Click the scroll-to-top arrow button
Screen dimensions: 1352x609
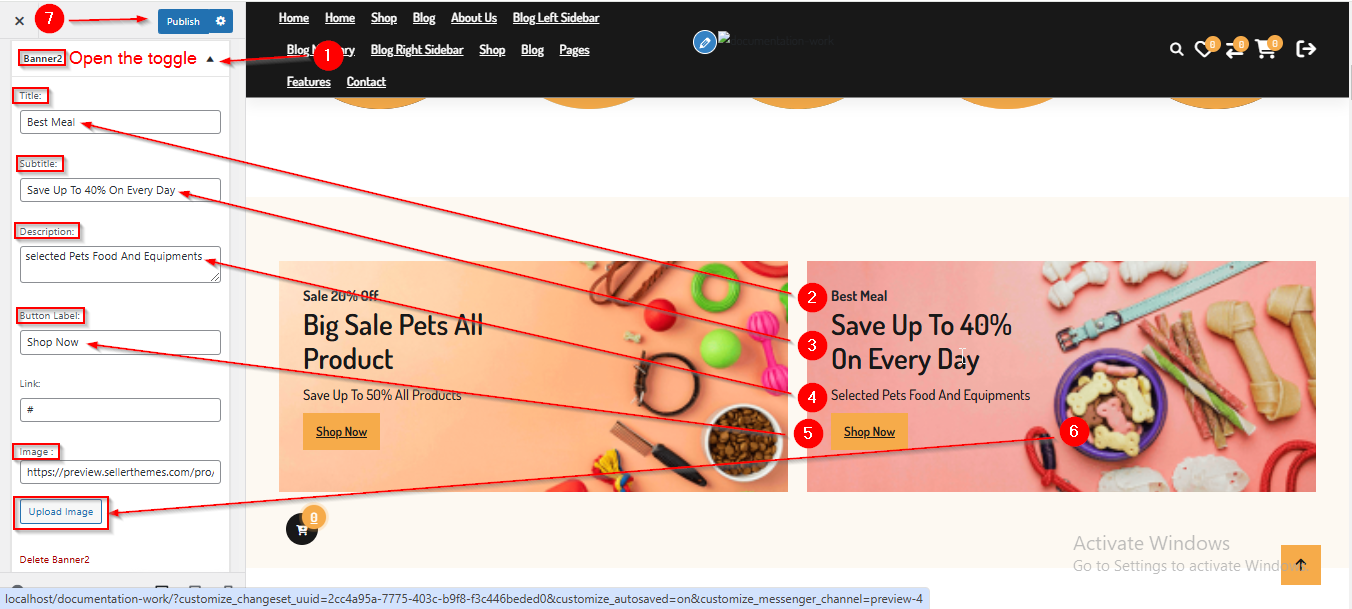1300,565
